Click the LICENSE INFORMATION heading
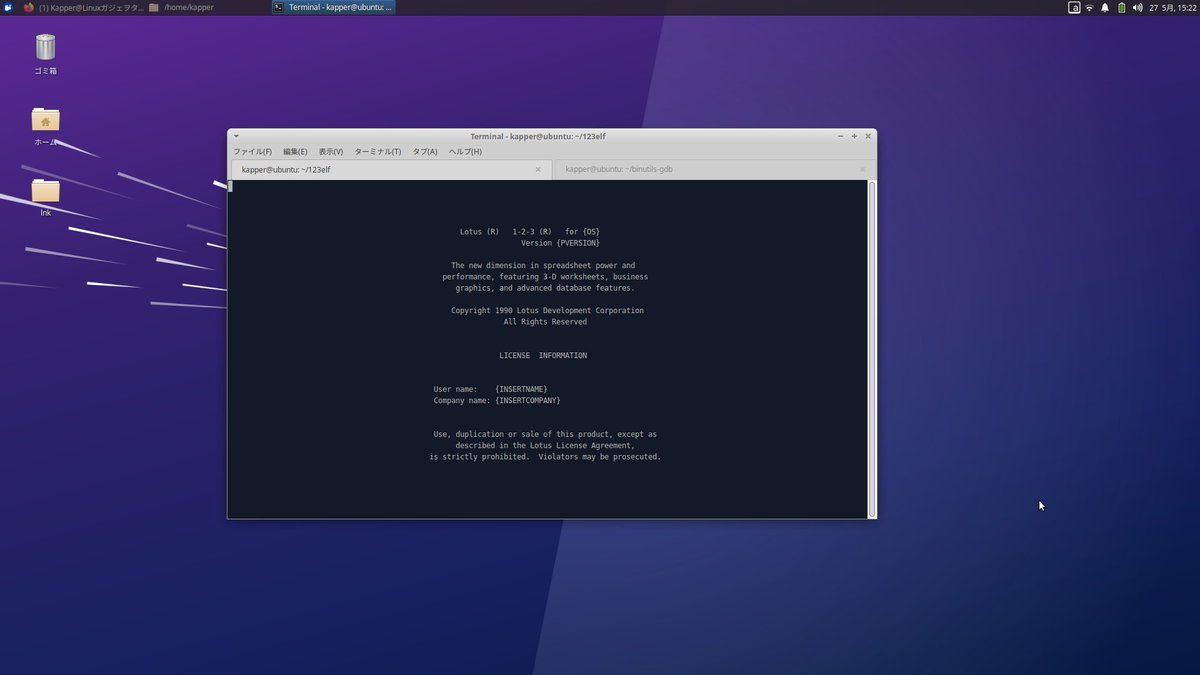The height and width of the screenshot is (675, 1200). click(543, 355)
